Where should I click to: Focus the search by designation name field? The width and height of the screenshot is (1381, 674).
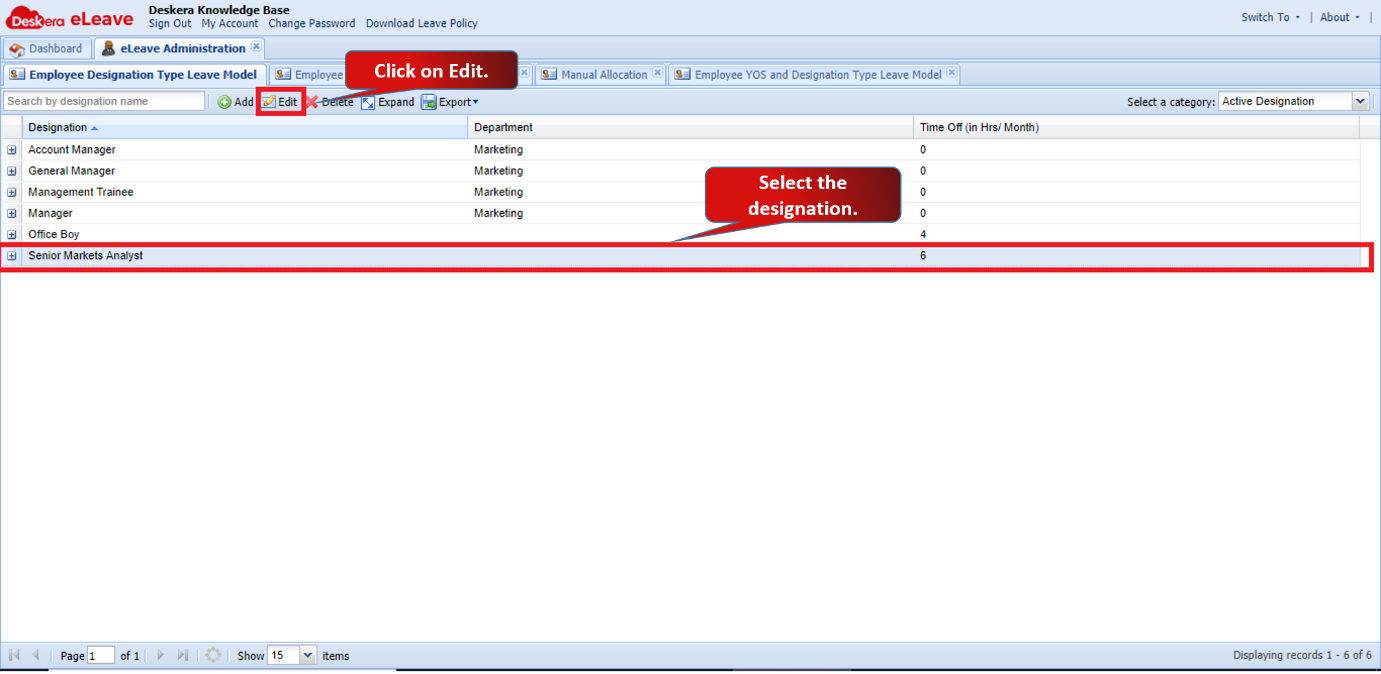pos(104,101)
